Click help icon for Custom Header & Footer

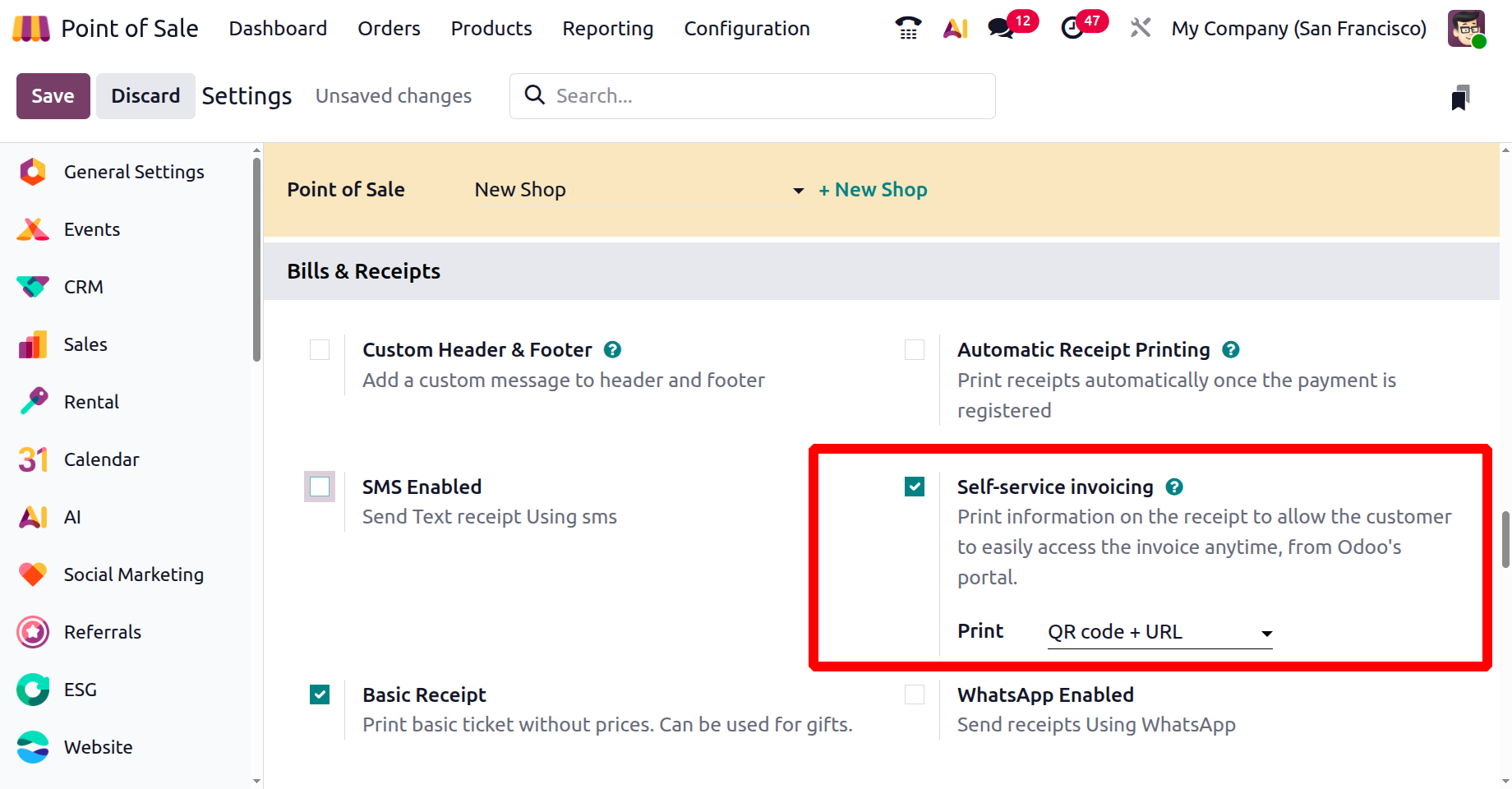(x=612, y=350)
